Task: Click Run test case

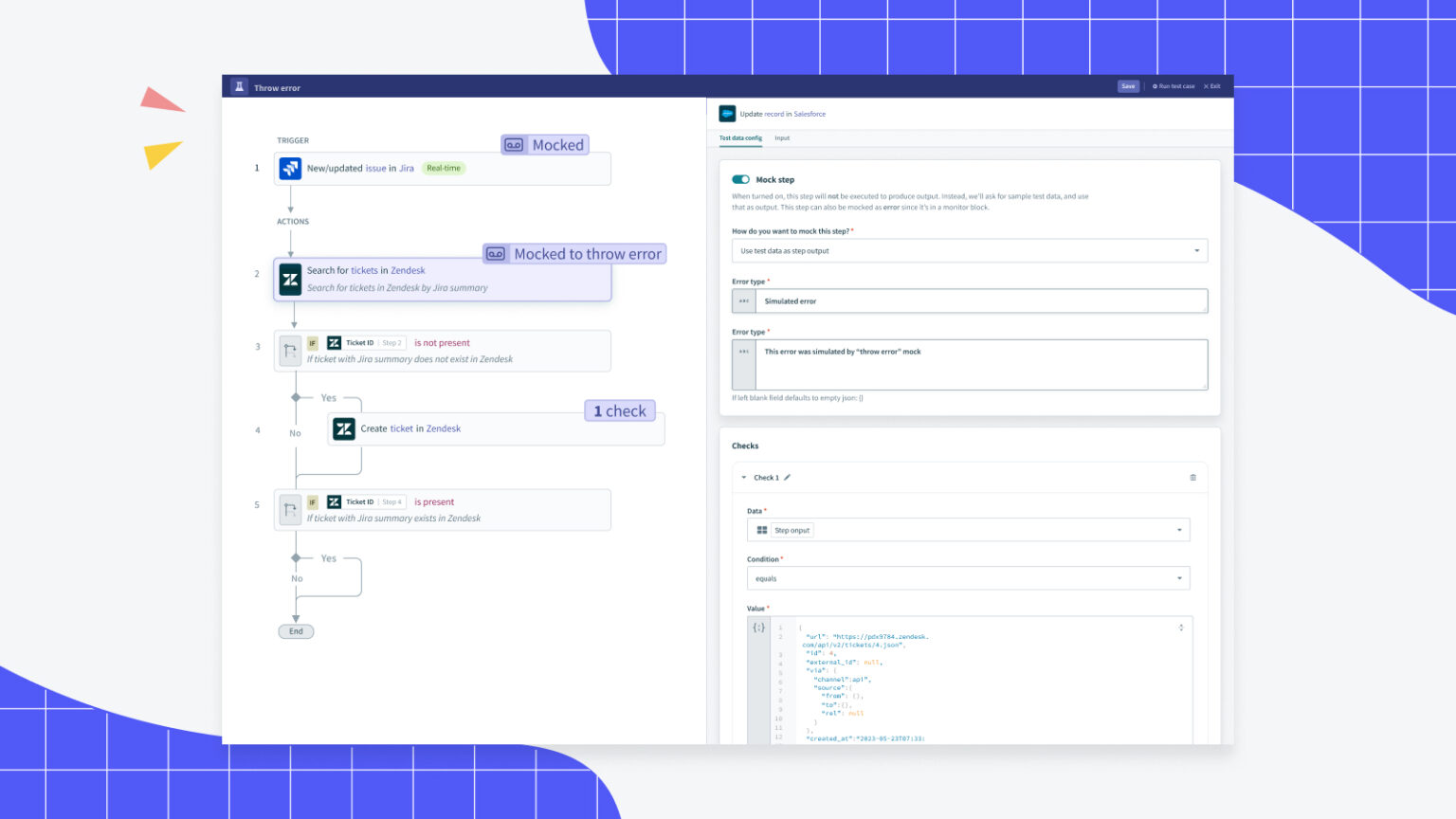Action: click(x=1173, y=85)
